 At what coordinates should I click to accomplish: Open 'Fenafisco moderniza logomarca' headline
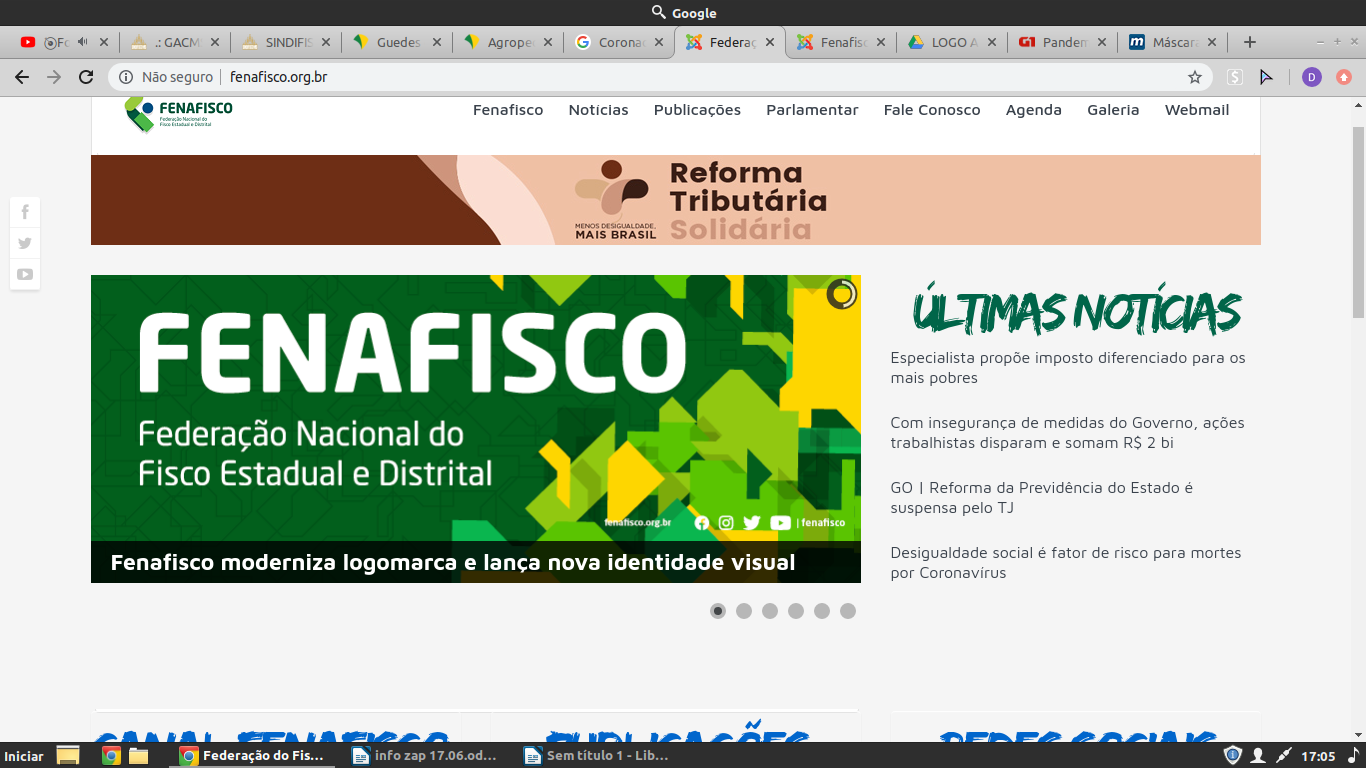pyautogui.click(x=453, y=563)
